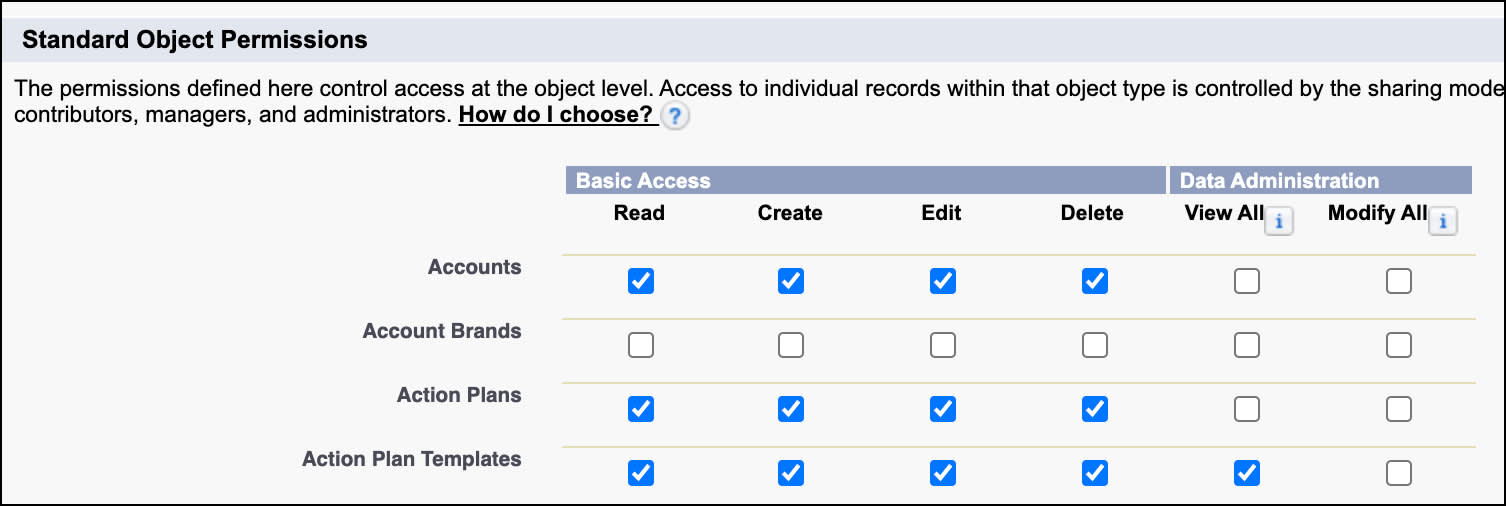The width and height of the screenshot is (1506, 506).
Task: Enable Modify All for Account Brands
Action: [1399, 346]
